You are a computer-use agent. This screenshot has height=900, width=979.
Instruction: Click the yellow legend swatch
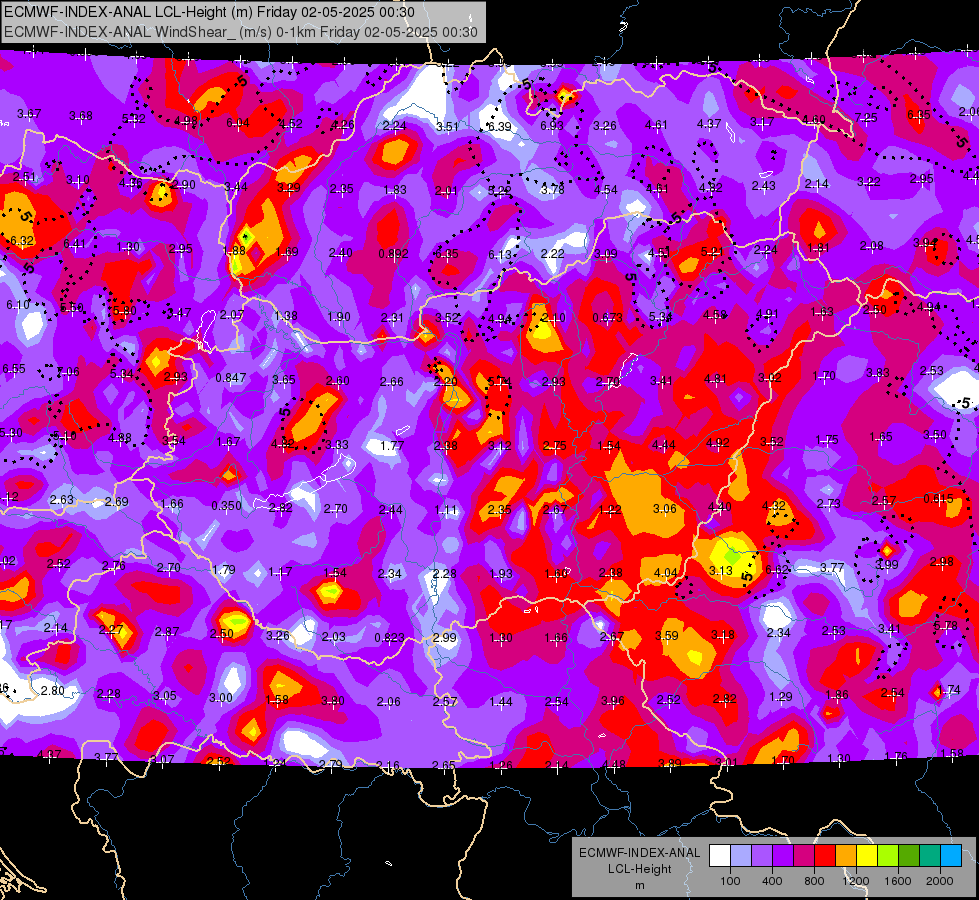pyautogui.click(x=867, y=856)
